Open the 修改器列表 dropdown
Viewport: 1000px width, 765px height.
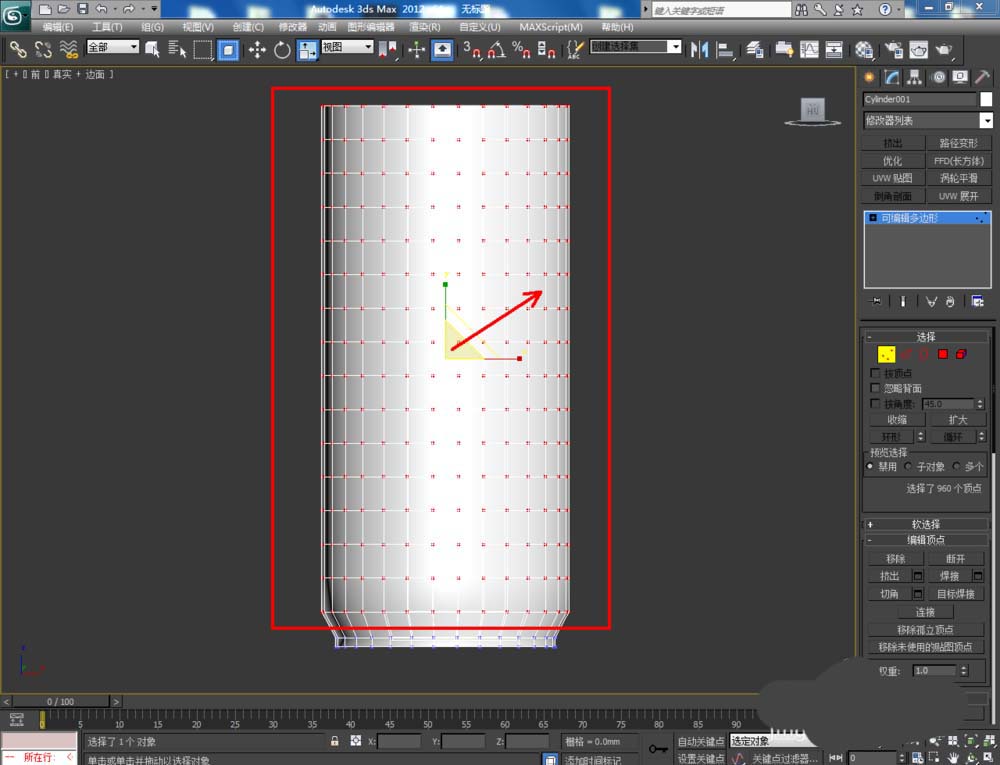[x=928, y=121]
